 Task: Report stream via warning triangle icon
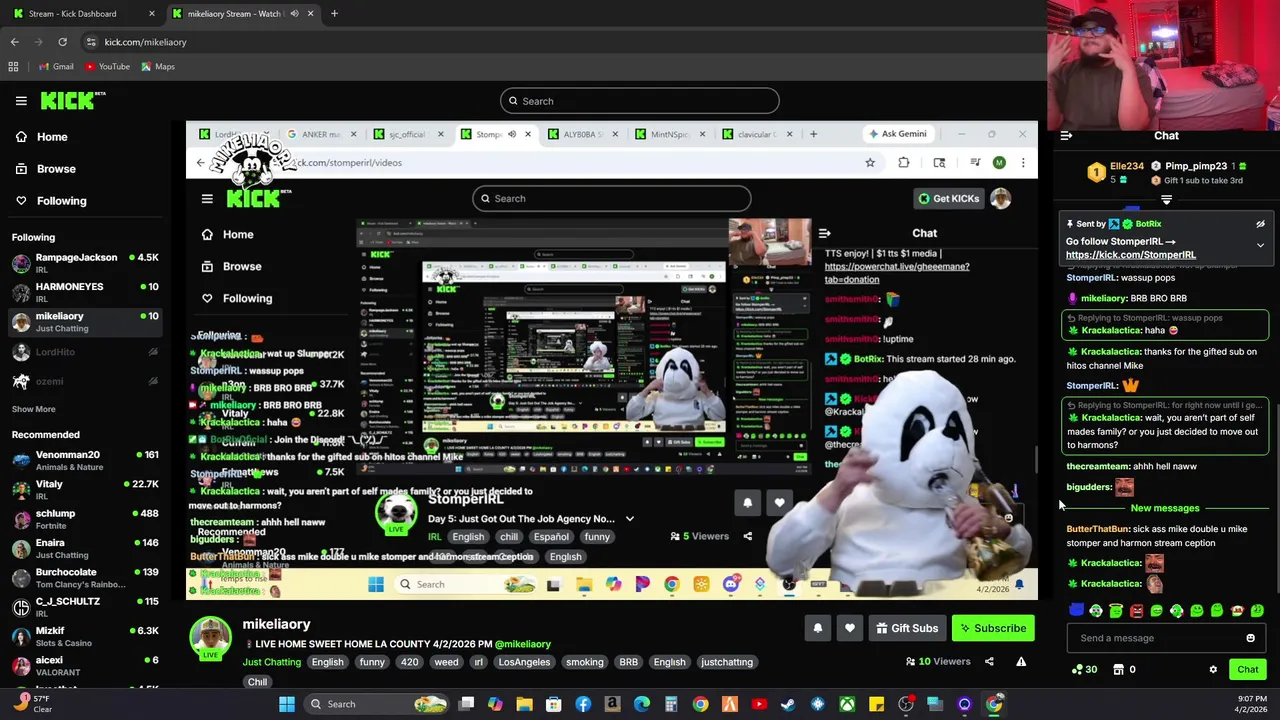1021,661
